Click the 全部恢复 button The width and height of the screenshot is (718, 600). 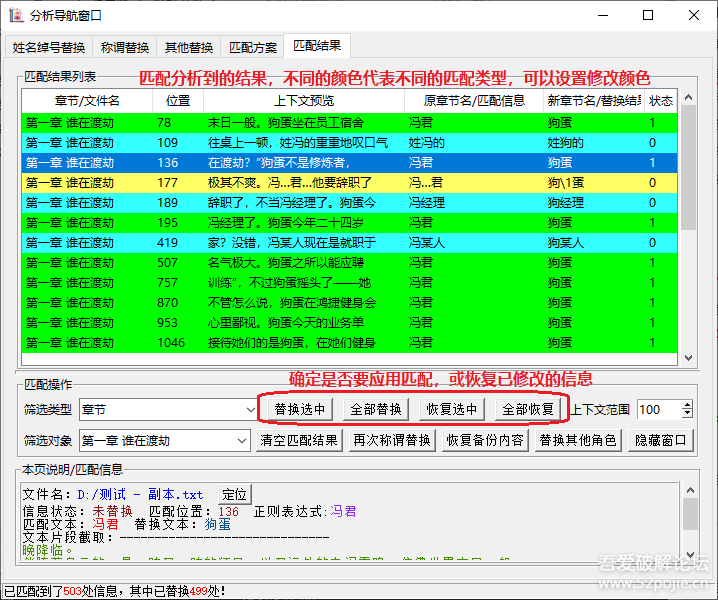coord(528,409)
